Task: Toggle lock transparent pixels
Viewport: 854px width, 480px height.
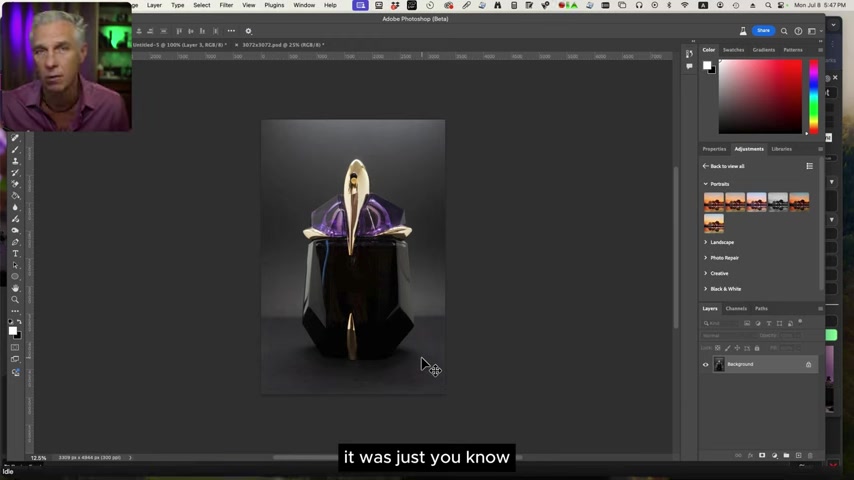Action: [x=718, y=348]
